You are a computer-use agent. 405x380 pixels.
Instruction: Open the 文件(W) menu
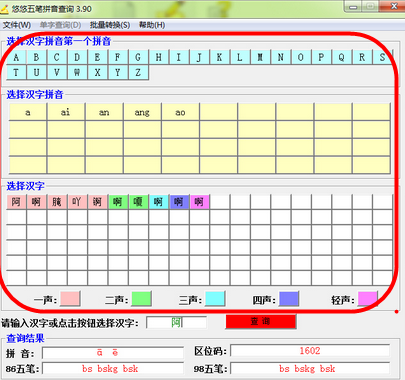(17, 25)
